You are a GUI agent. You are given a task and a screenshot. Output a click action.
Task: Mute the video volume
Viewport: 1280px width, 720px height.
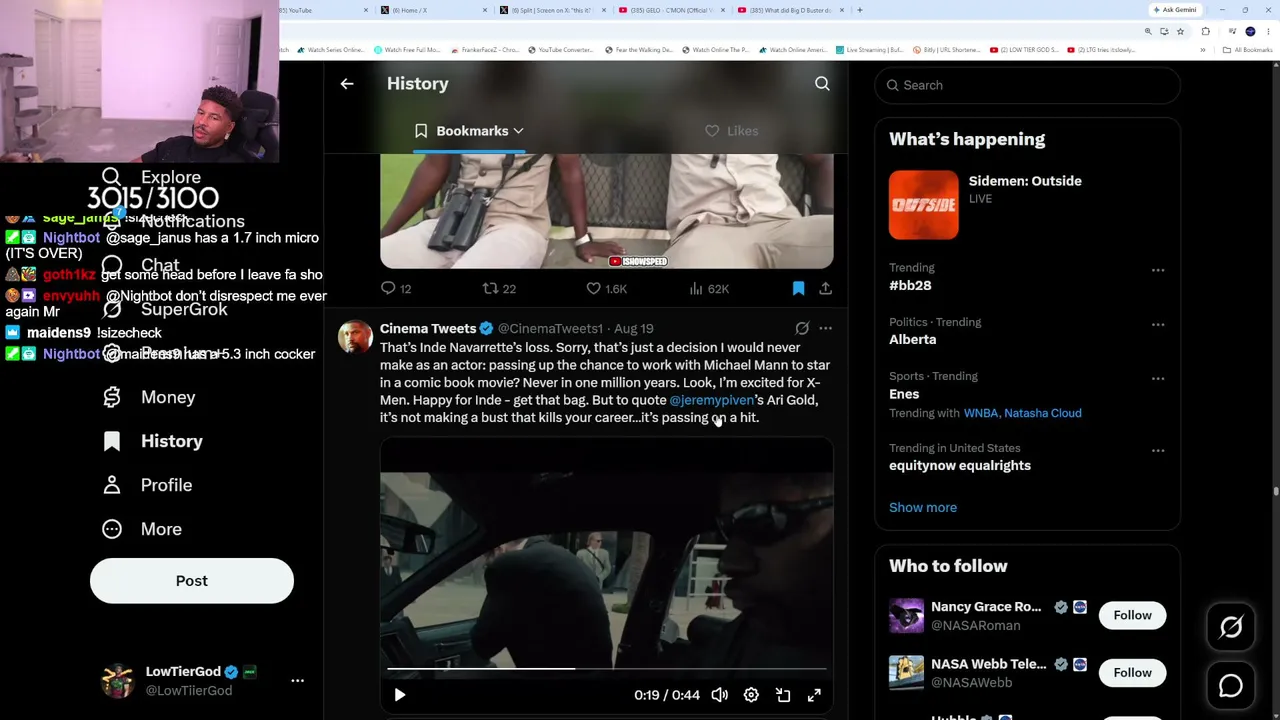(719, 695)
